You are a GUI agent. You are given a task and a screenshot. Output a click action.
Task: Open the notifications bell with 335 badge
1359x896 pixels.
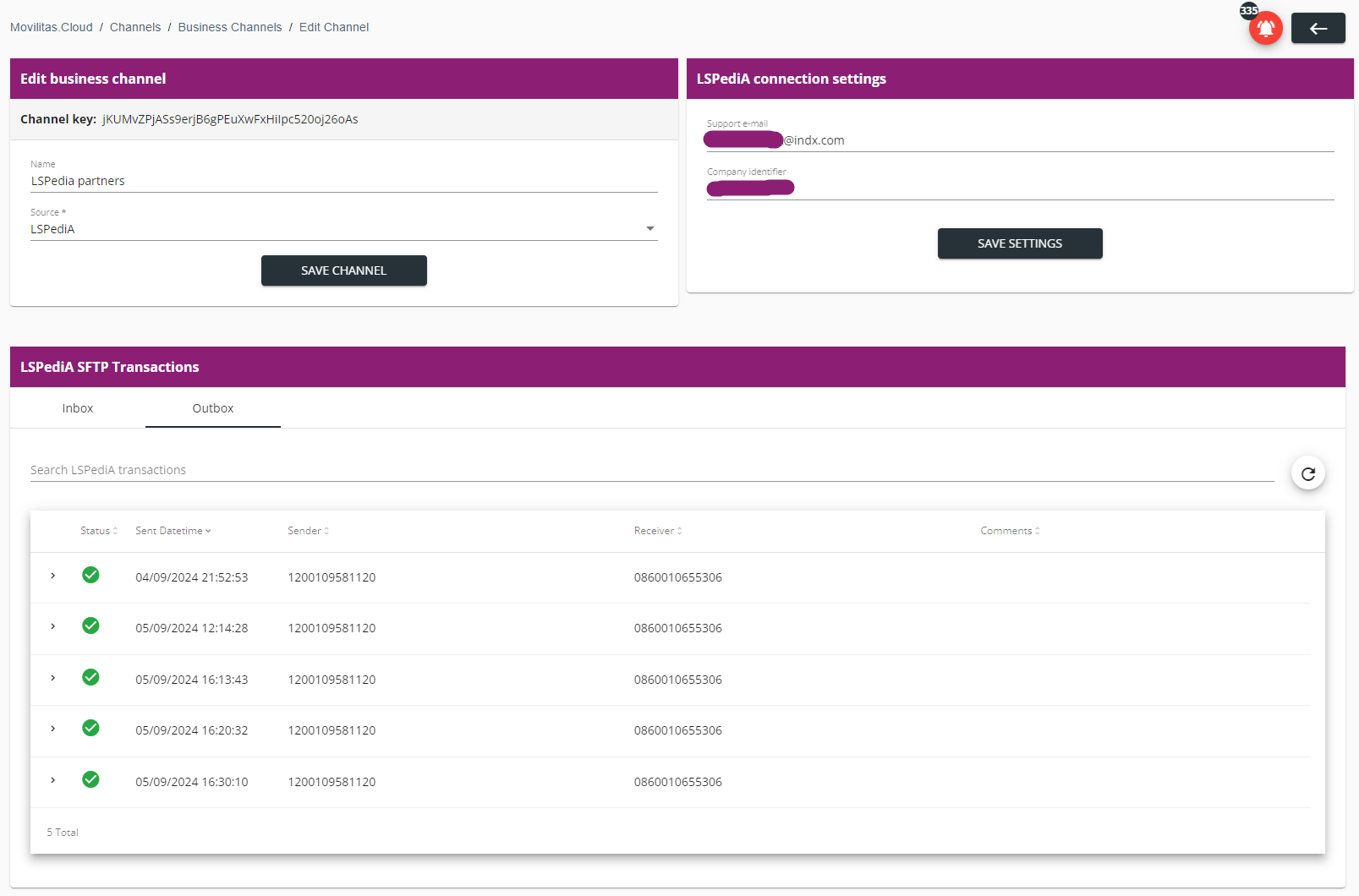tap(1265, 28)
